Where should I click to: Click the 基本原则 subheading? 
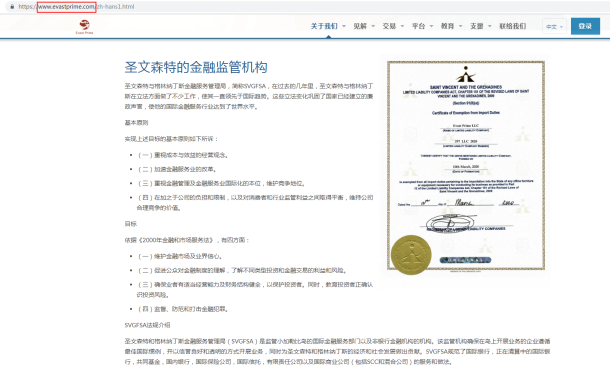pyautogui.click(x=136, y=123)
